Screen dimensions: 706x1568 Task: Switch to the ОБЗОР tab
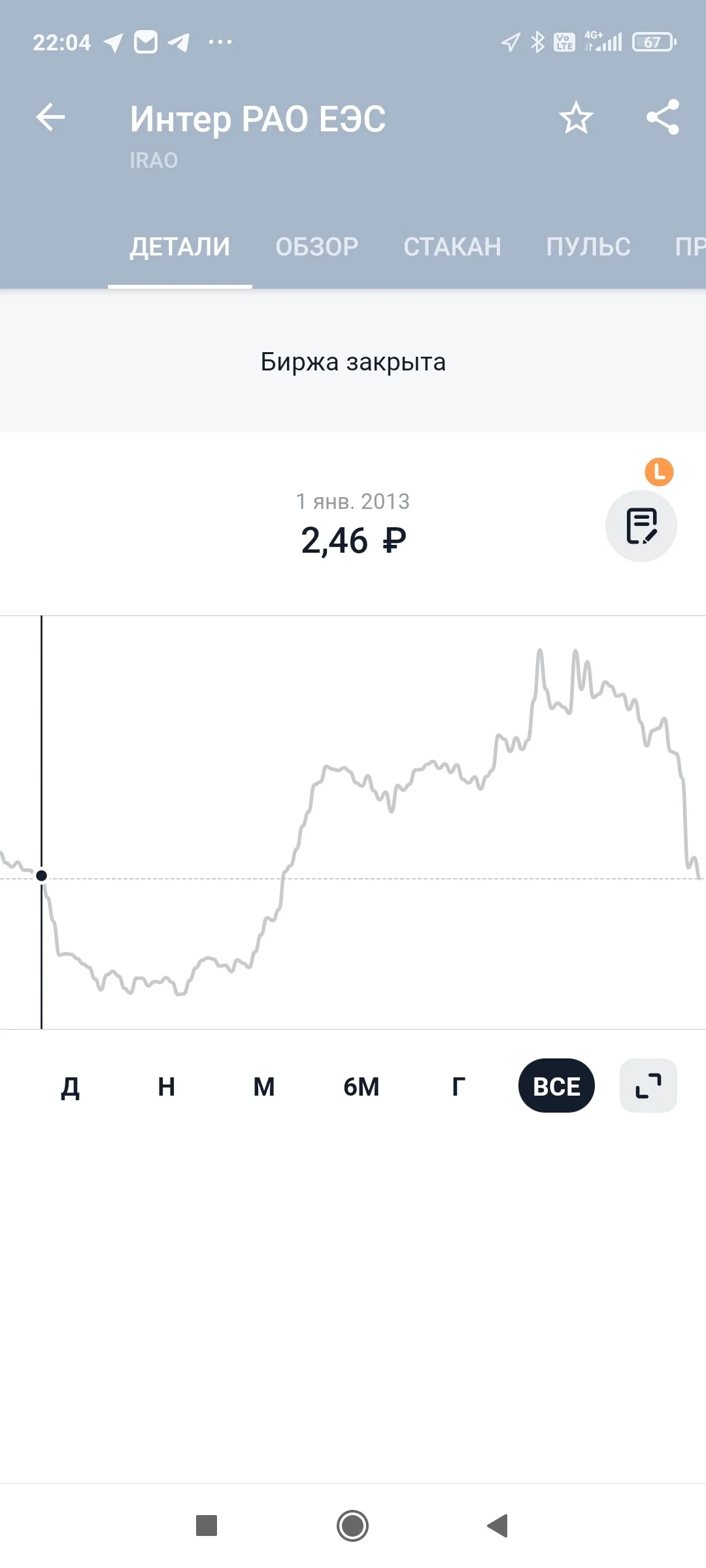tap(317, 247)
